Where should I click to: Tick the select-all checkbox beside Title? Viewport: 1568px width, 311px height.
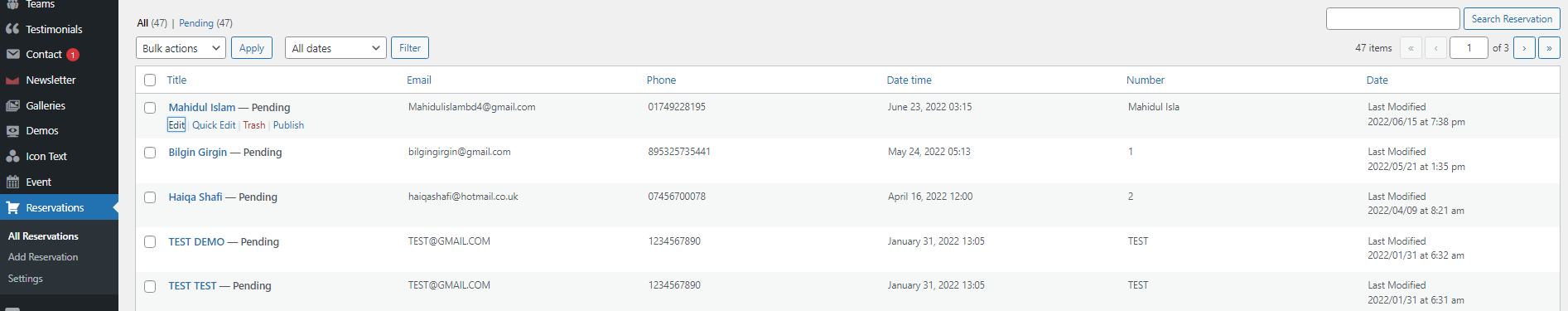[x=150, y=80]
